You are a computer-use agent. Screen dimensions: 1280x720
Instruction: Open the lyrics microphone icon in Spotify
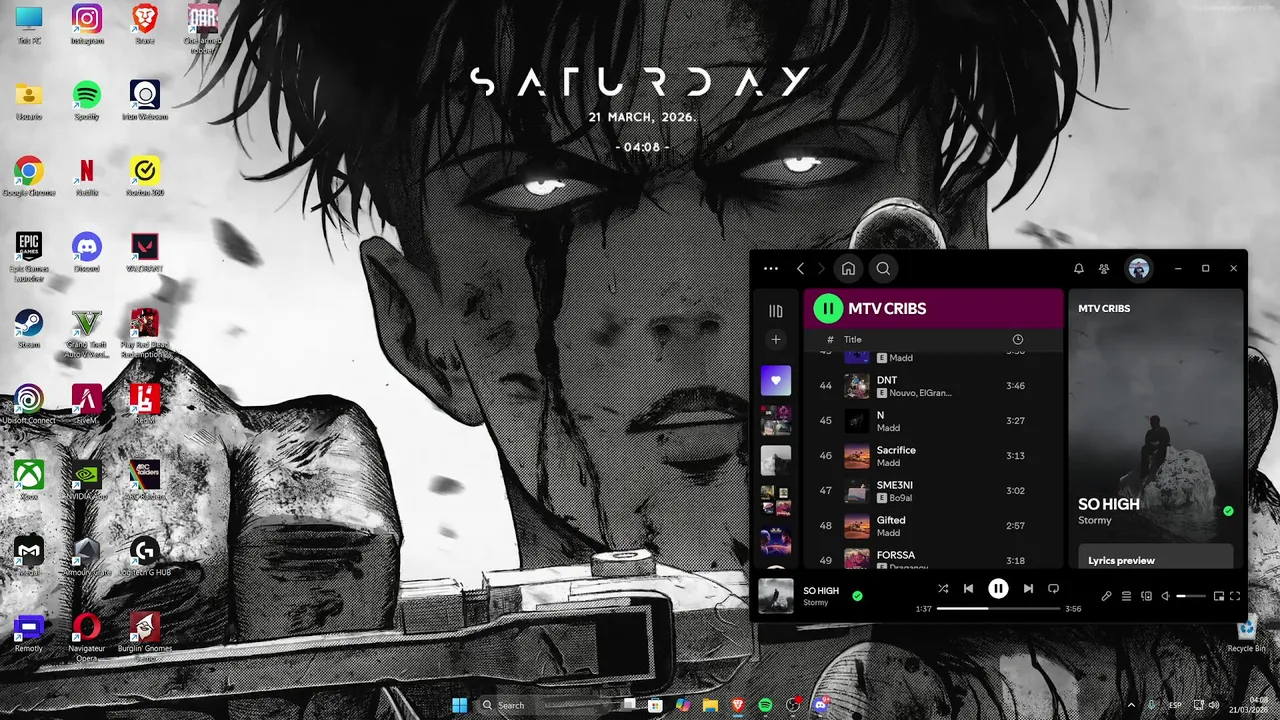pos(1106,596)
